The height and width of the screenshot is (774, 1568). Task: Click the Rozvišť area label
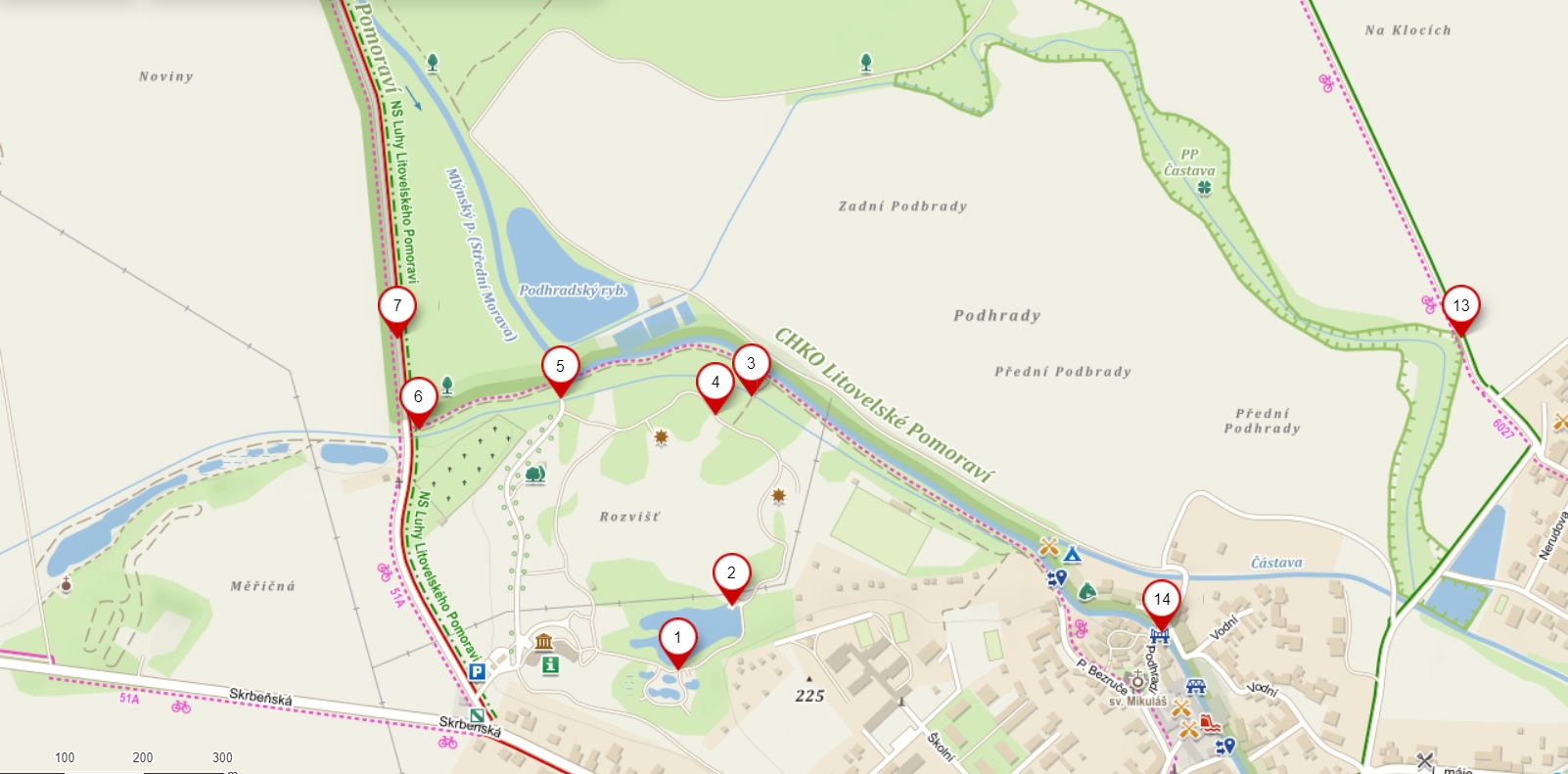click(630, 517)
